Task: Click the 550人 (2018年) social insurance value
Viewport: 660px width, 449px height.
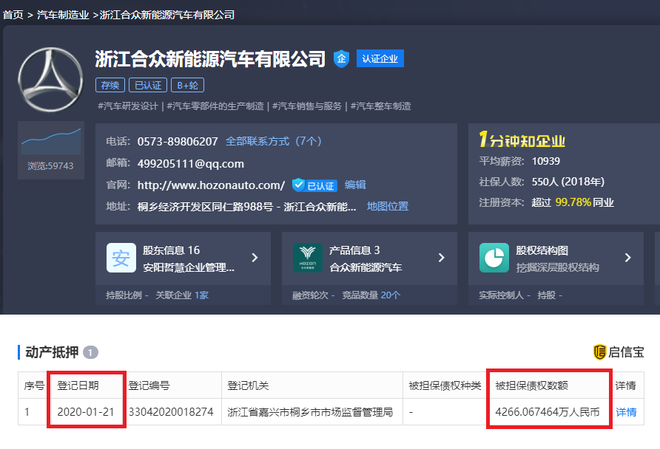Action: (x=568, y=182)
